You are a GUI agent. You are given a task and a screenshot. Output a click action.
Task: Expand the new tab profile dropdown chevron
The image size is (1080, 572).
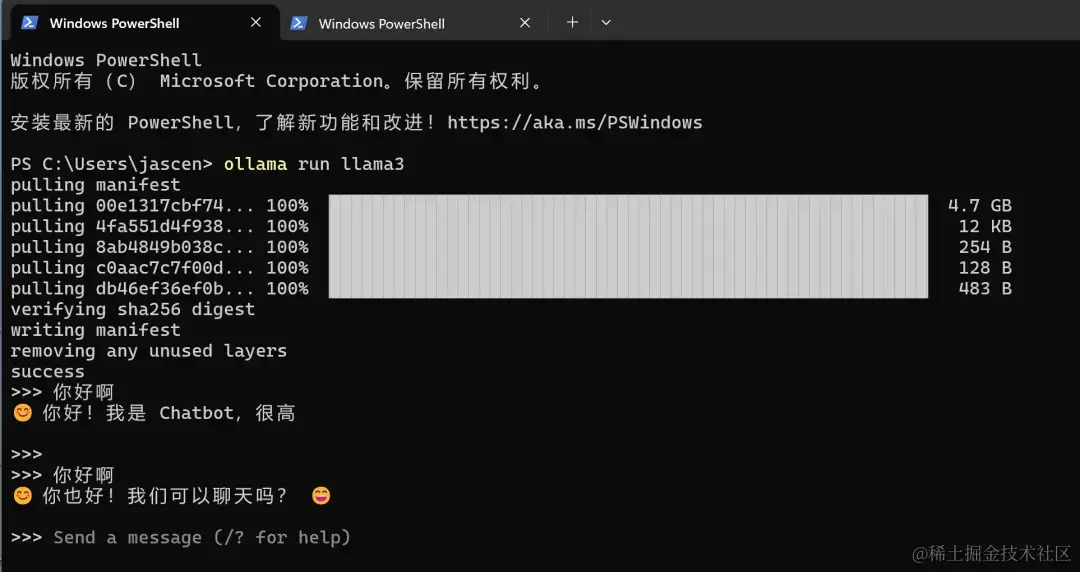606,23
